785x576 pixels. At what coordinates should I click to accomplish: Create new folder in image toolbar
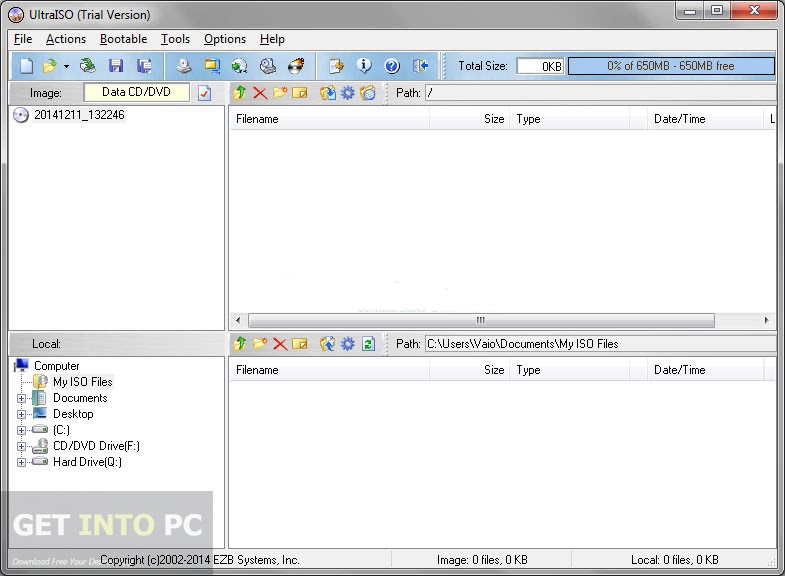pyautogui.click(x=280, y=93)
